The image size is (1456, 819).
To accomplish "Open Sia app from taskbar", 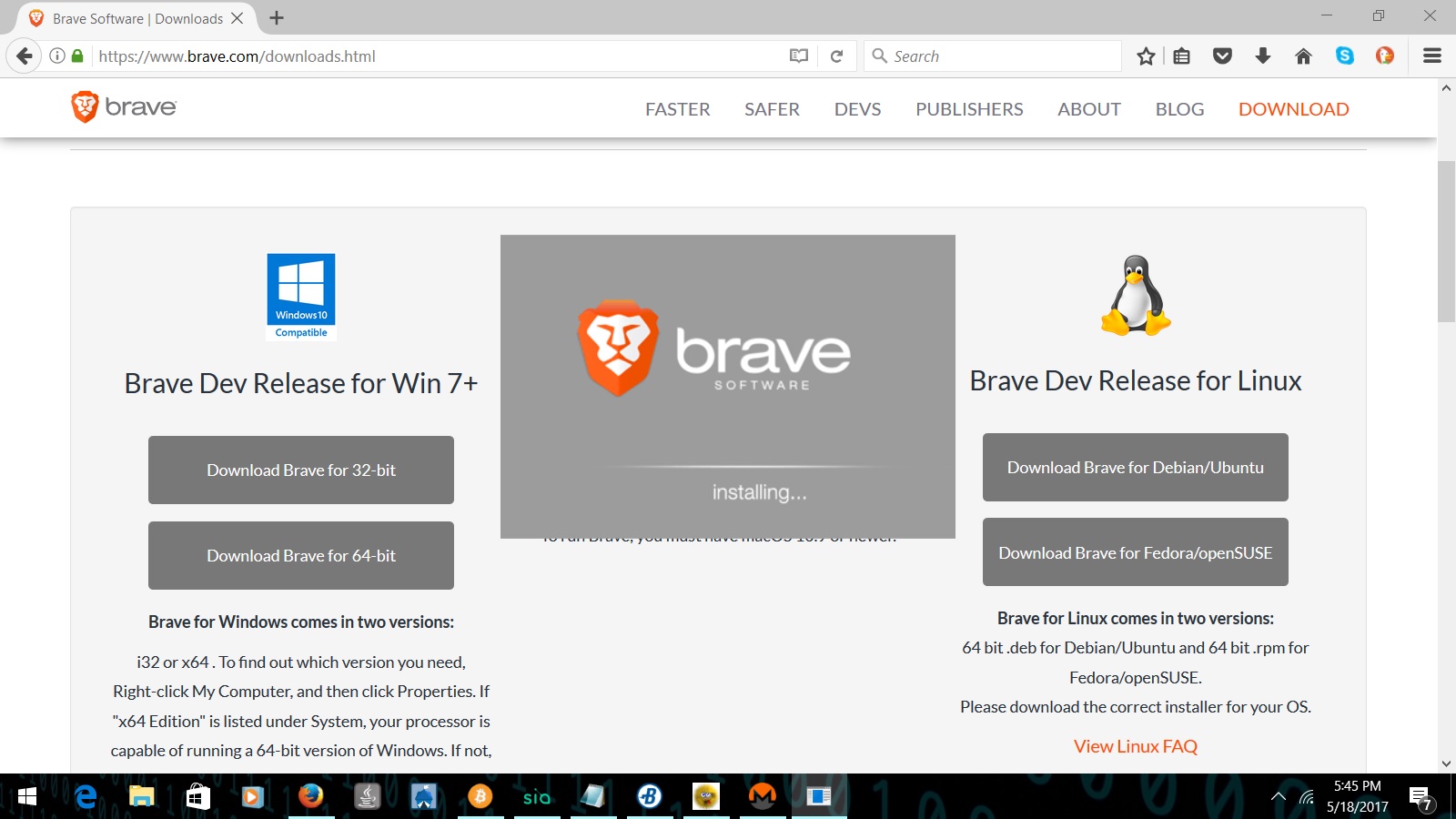I will (537, 796).
